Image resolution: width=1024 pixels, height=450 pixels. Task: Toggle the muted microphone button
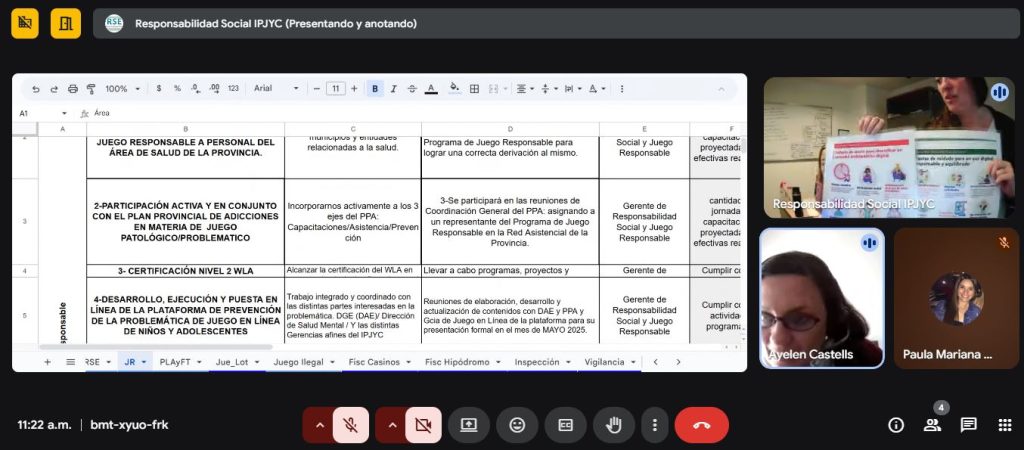point(351,425)
